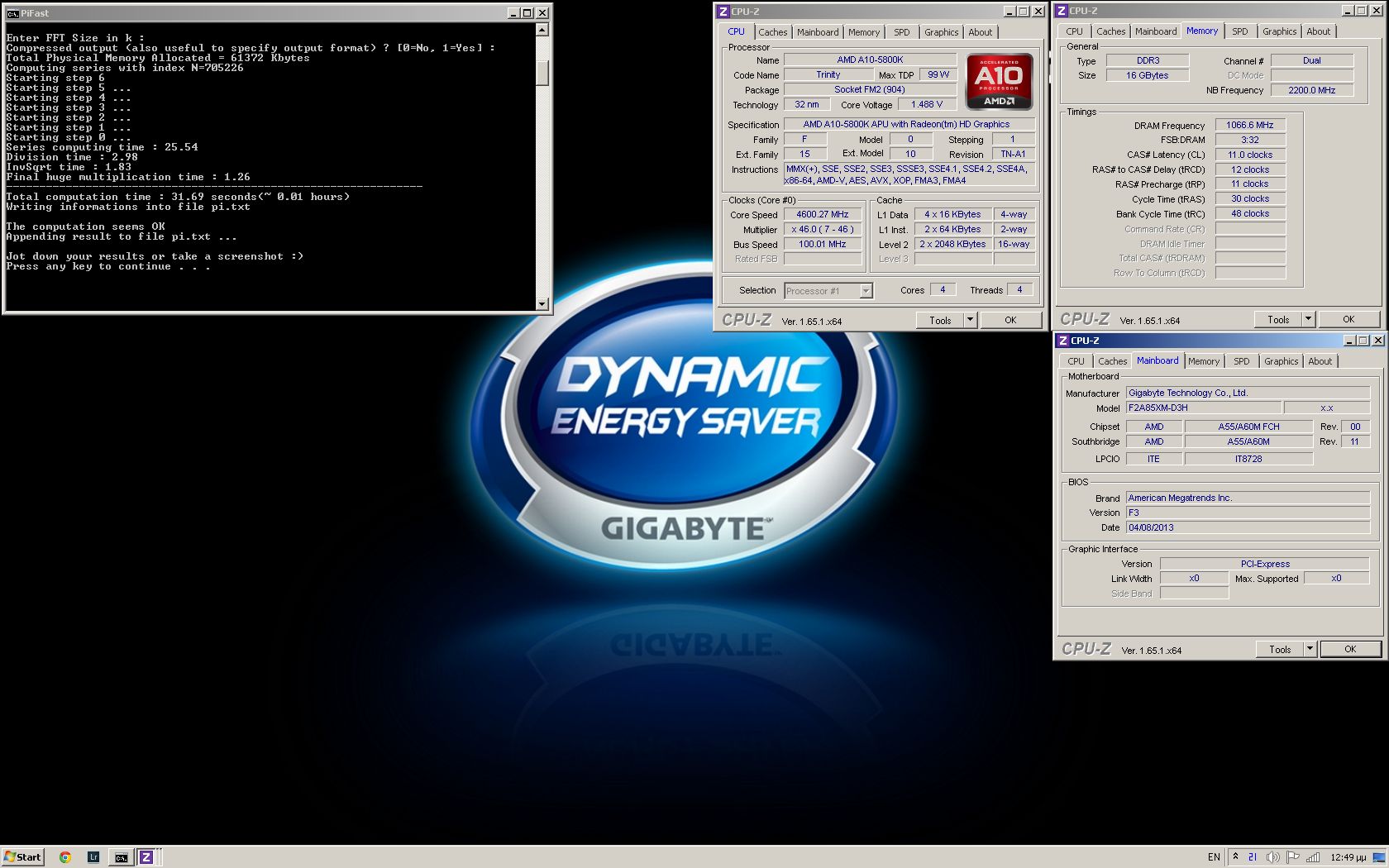Click the mainboard Model value F2A85XM-D3H

(1204, 408)
